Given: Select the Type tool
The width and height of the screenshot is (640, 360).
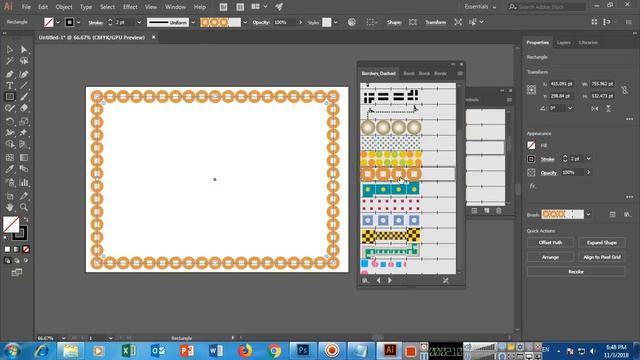Looking at the screenshot, I should 10,86.
